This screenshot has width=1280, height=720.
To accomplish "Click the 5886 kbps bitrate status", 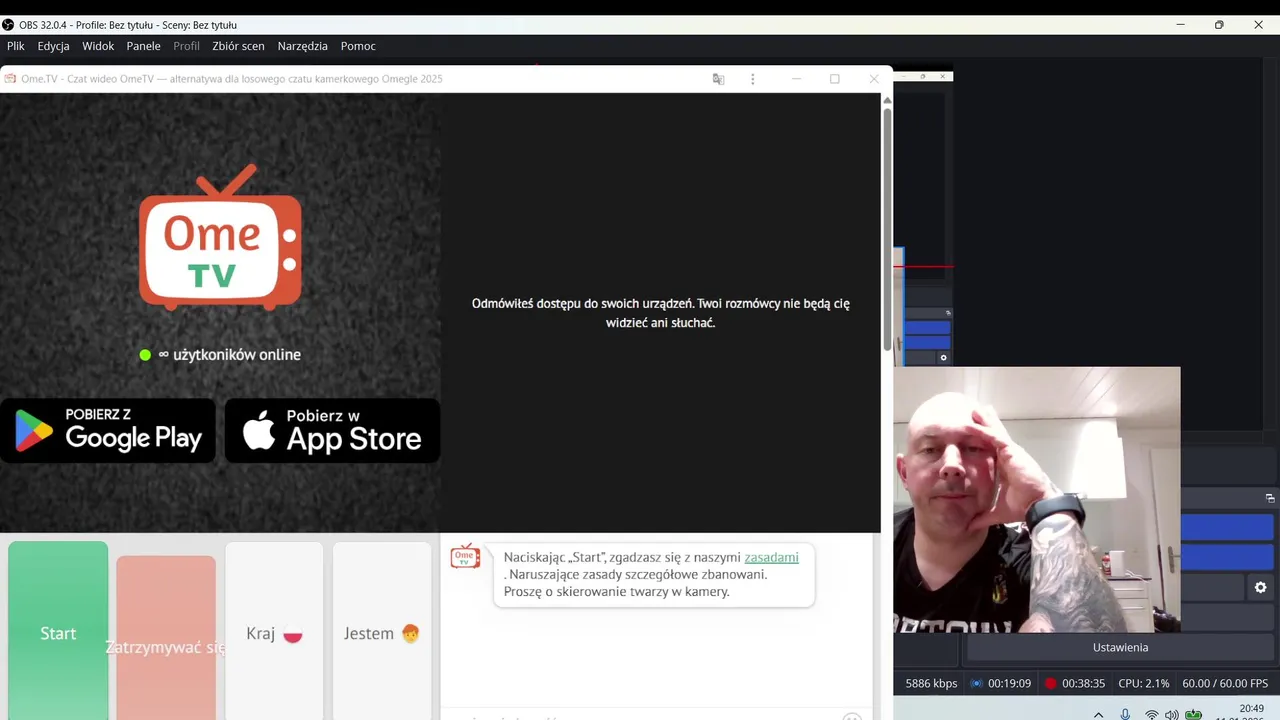I will 931,684.
